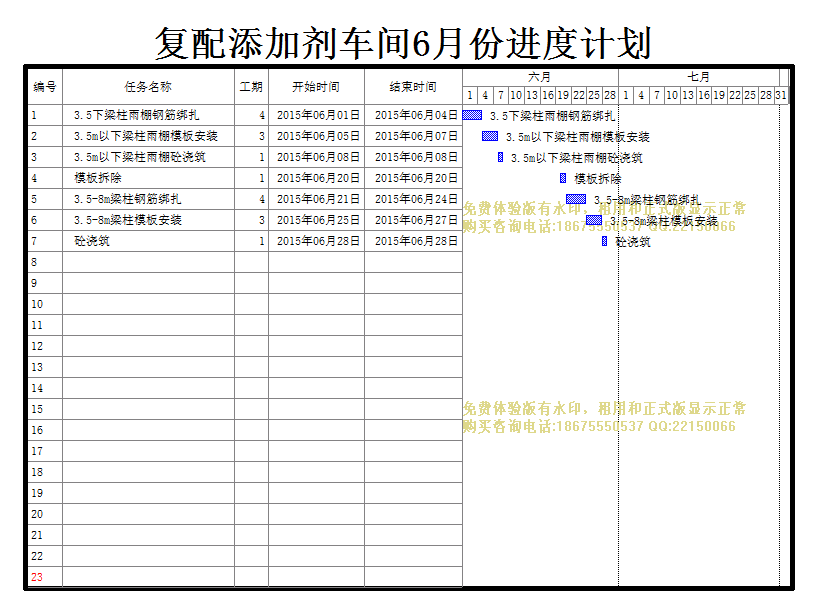816x612 pixels.
Task: Click row 7 end date 2015年06月28日
Action: (413, 241)
